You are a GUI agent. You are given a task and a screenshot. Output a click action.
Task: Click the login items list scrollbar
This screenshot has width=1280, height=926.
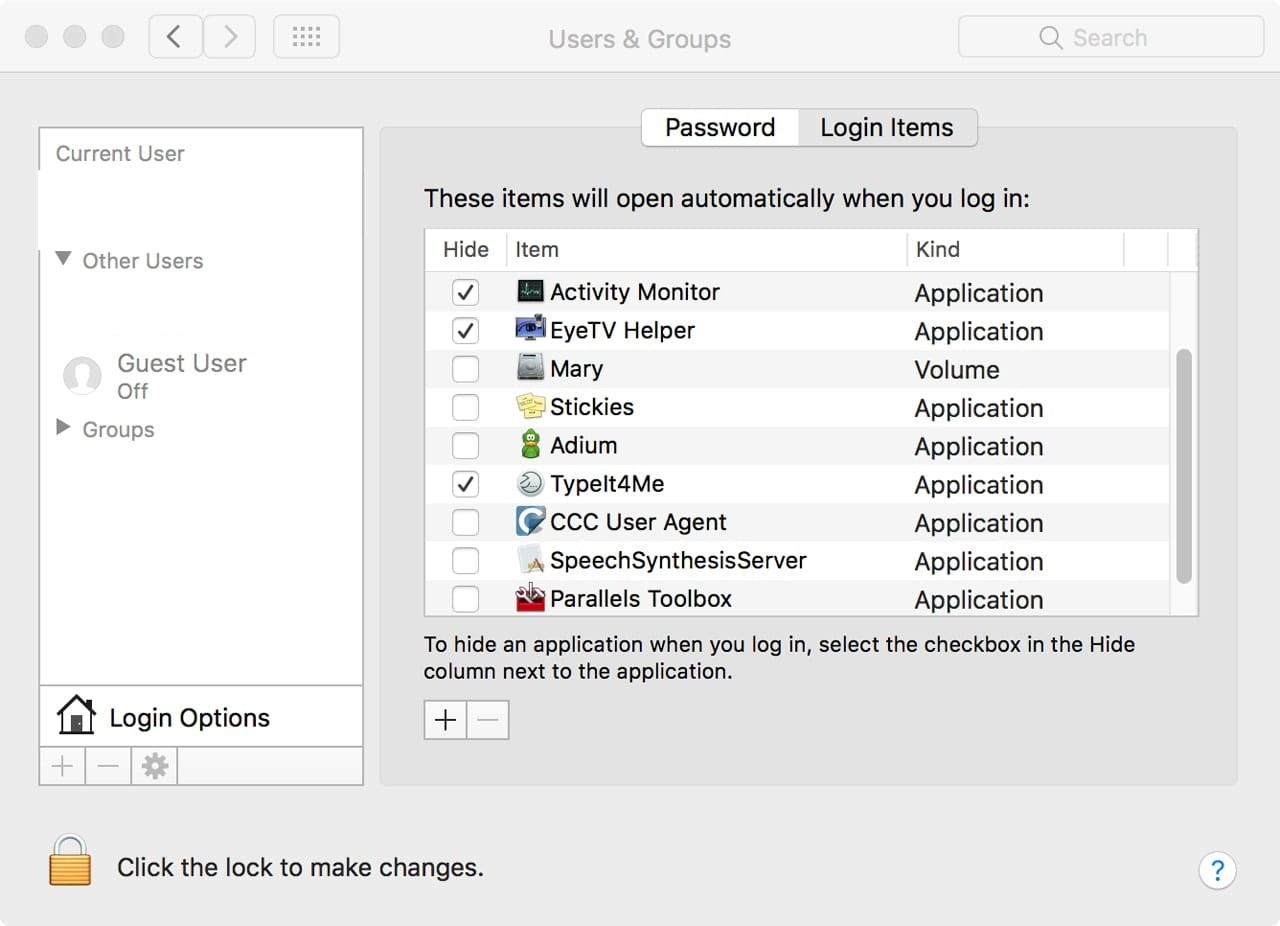[x=1184, y=465]
